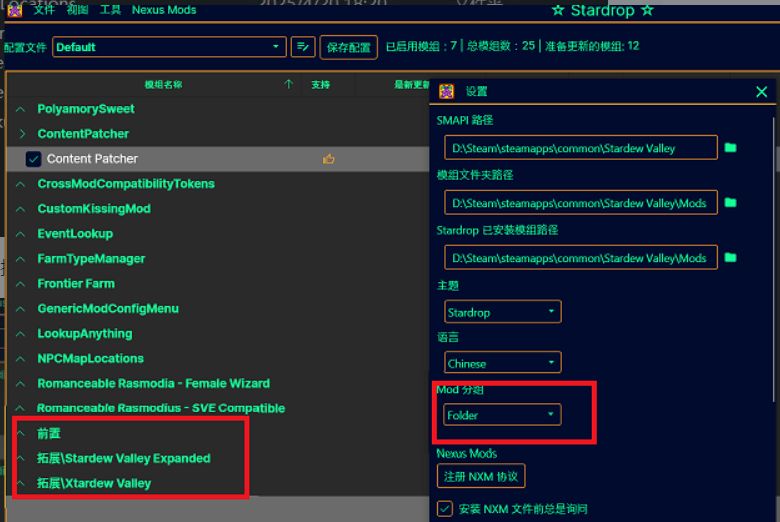The image size is (780, 522).
Task: Open the 工具 menu
Action: pyautogui.click(x=110, y=9)
